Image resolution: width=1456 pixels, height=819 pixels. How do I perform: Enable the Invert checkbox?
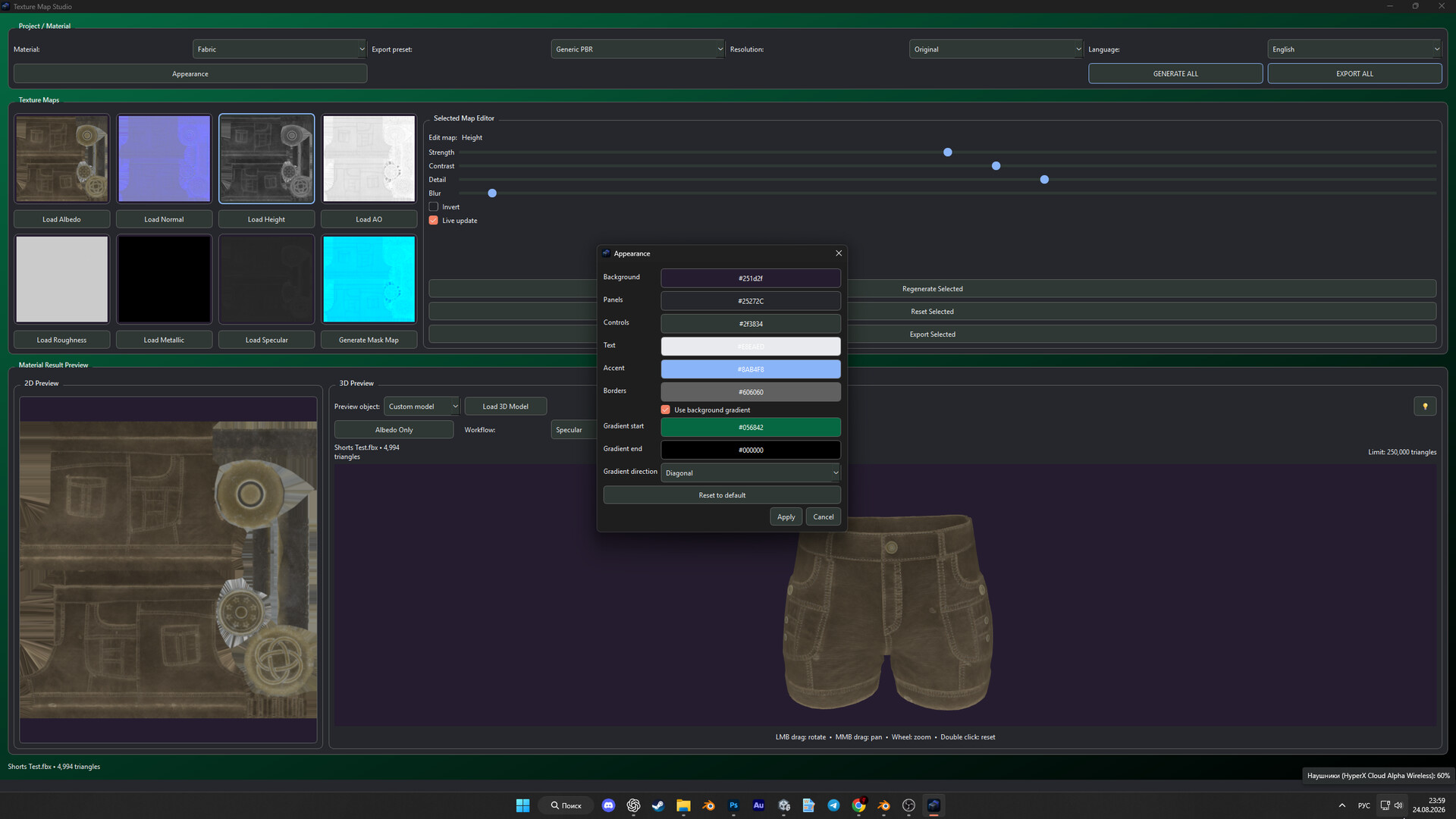pyautogui.click(x=434, y=207)
